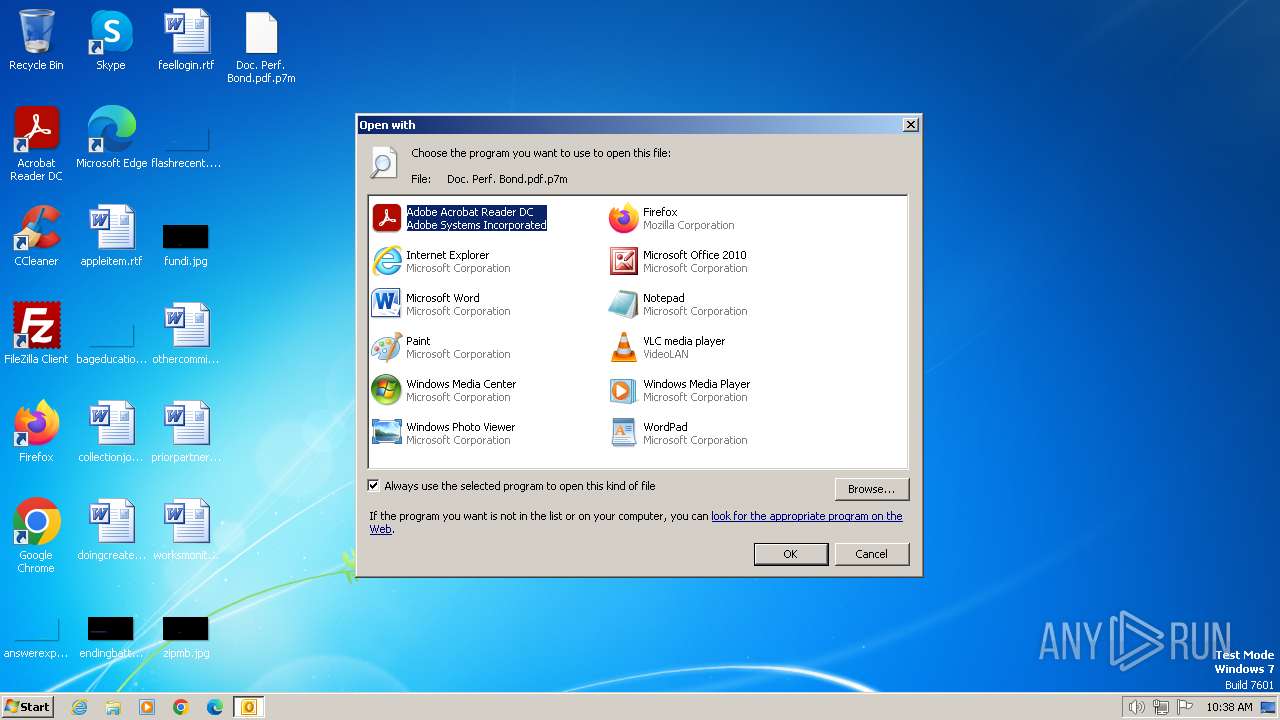Open Chrome from the taskbar

[181, 707]
